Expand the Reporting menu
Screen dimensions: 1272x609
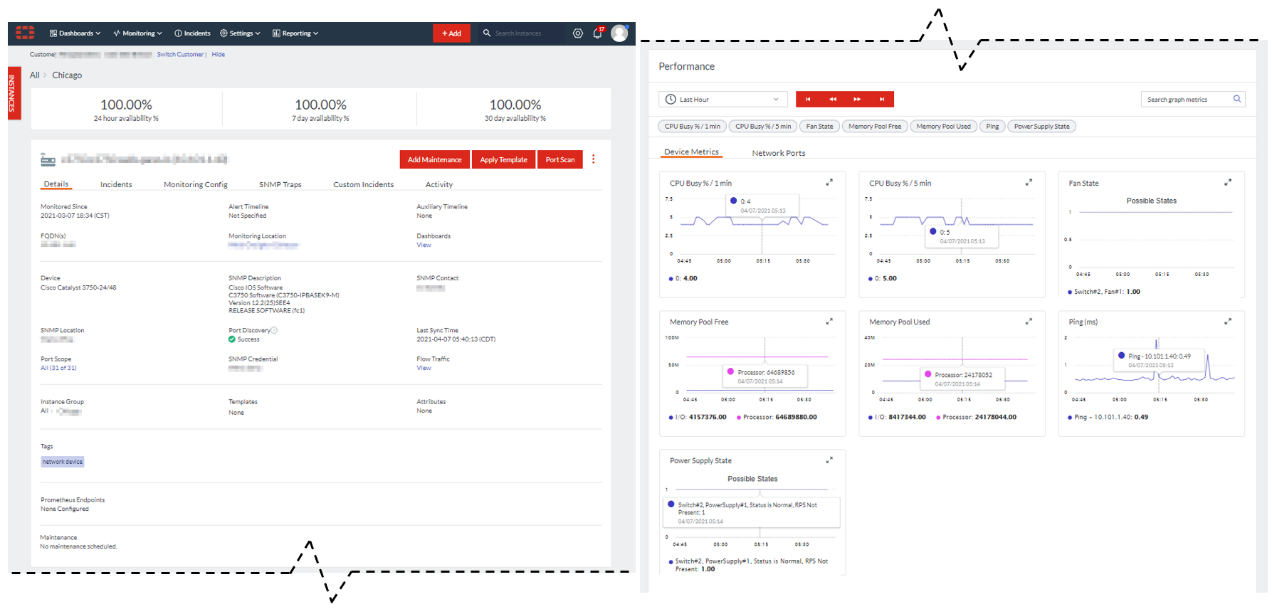(295, 32)
